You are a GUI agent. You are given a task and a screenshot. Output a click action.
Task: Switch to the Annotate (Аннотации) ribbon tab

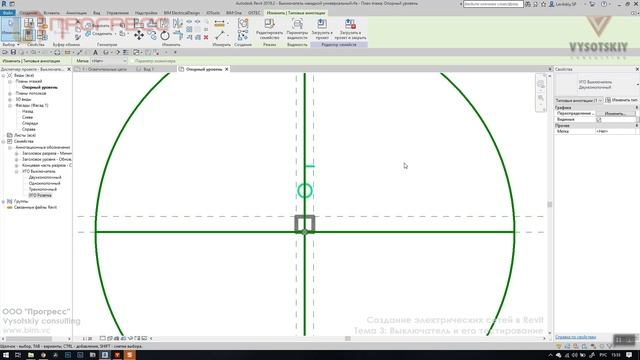[76, 13]
